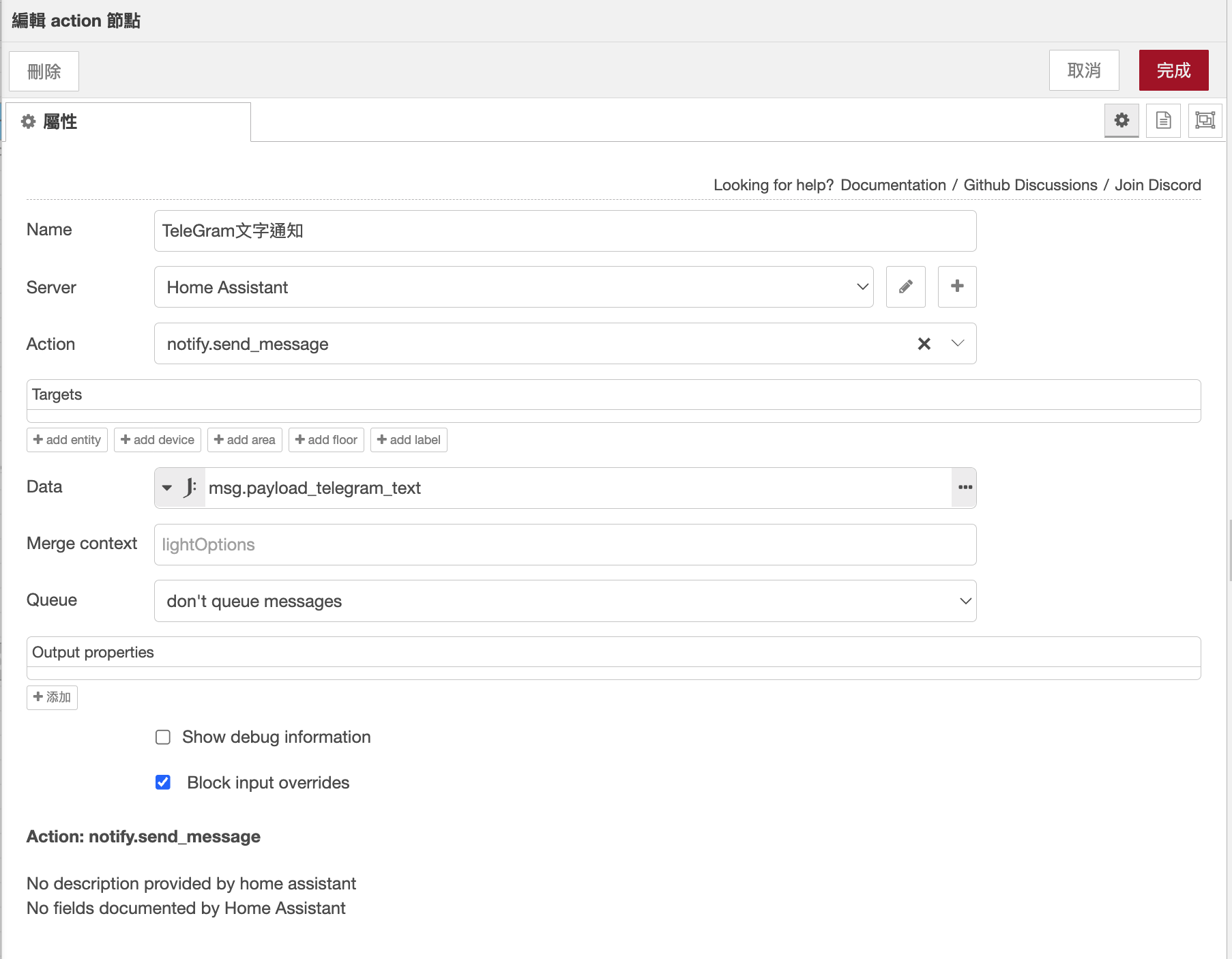1232x959 pixels.
Task: Open the Server dropdown
Action: (513, 287)
